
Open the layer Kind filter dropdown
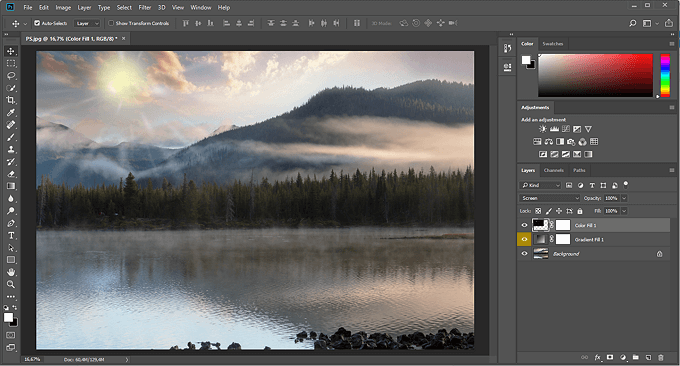(x=541, y=185)
